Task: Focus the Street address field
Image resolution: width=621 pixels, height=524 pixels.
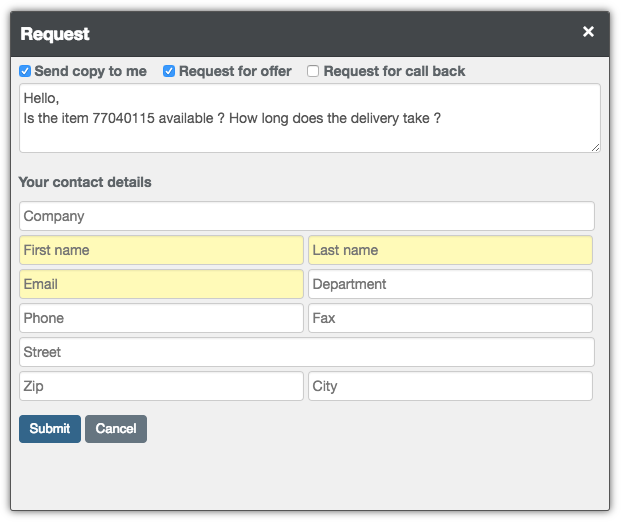Action: pos(306,352)
